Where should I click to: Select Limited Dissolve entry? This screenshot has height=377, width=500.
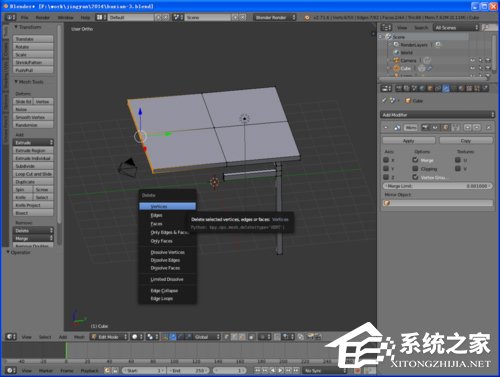coord(167,279)
